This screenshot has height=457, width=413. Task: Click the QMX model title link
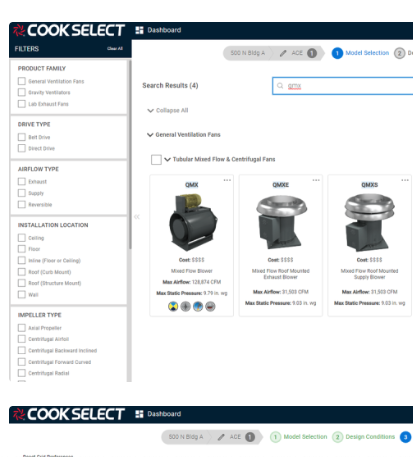(192, 185)
